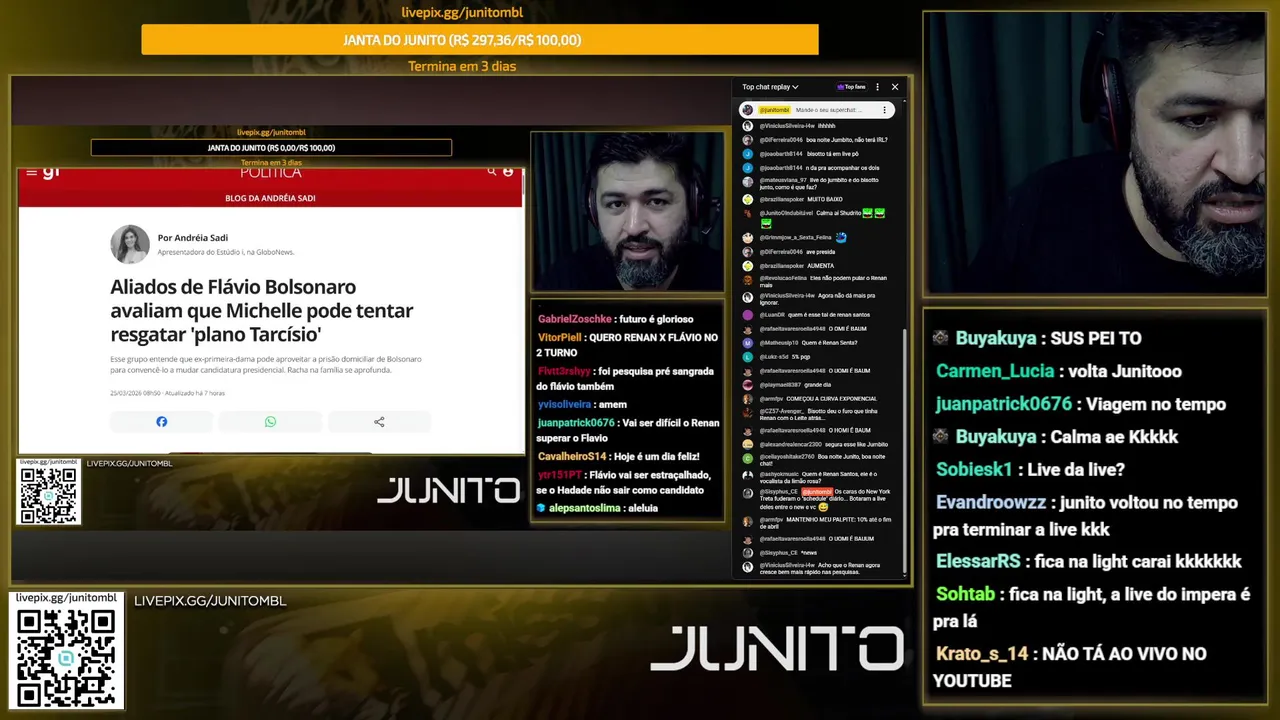This screenshot has width=1280, height=720.
Task: Share the article on WhatsApp
Action: pos(270,422)
